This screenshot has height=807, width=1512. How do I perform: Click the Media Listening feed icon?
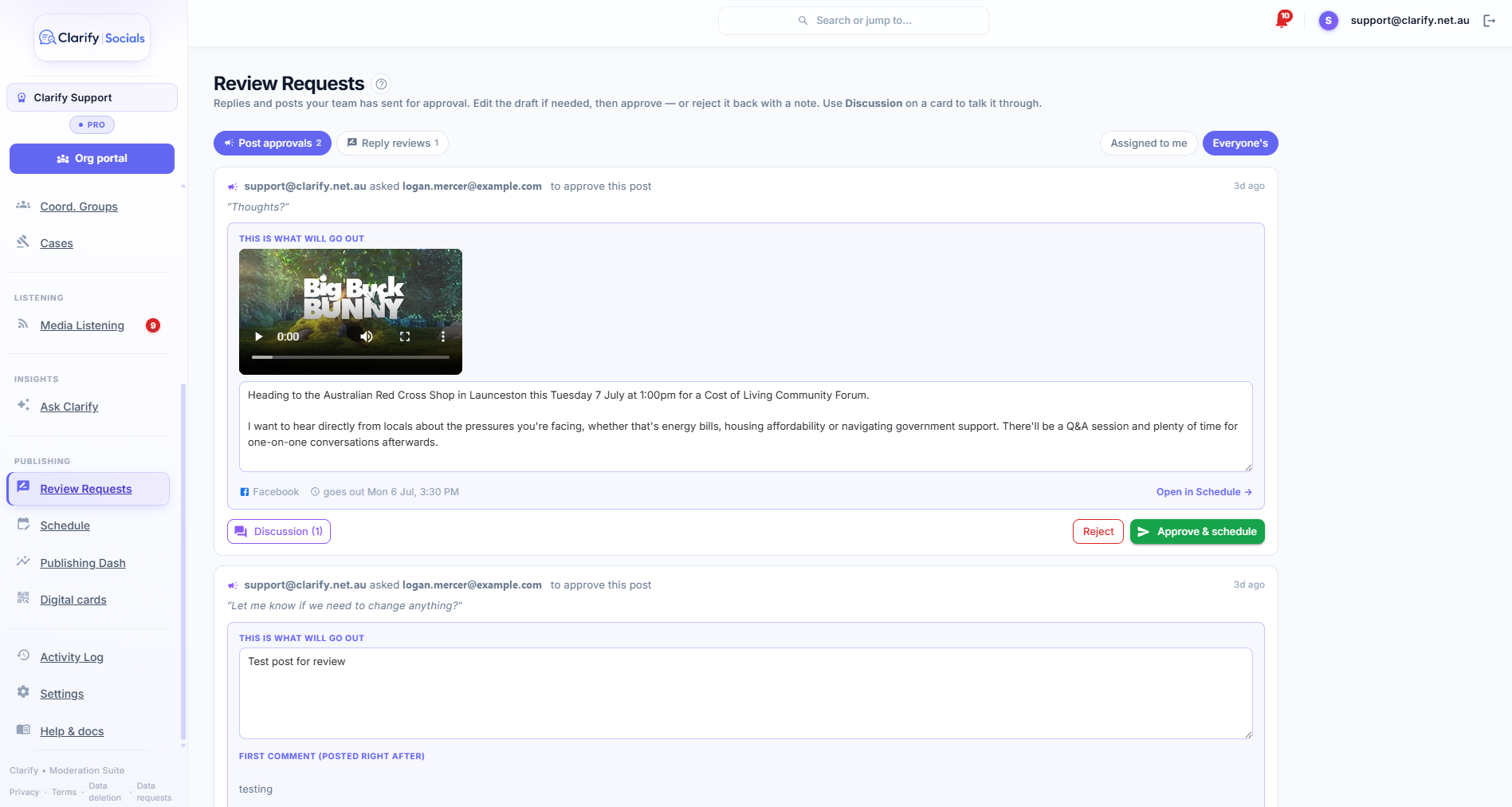click(x=23, y=324)
